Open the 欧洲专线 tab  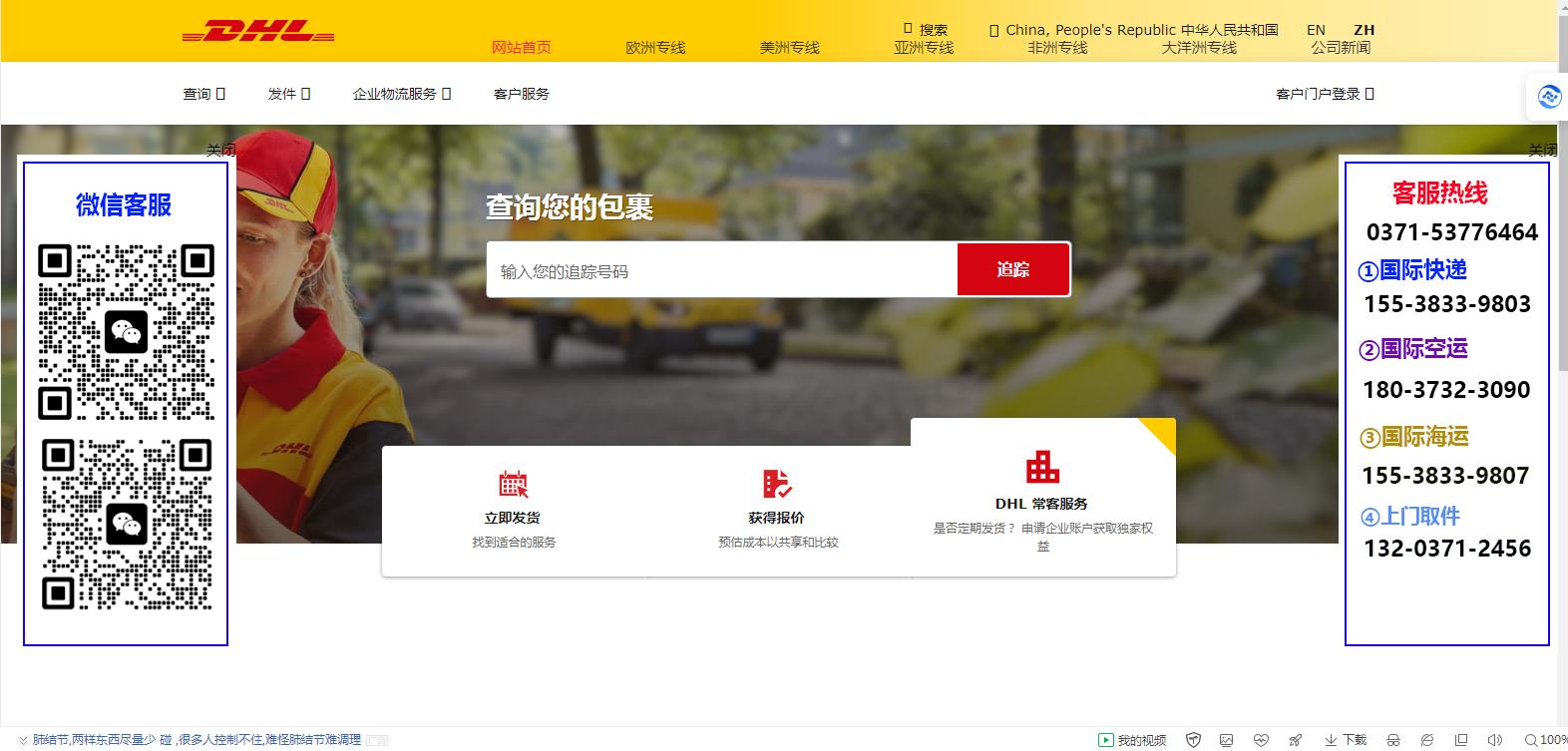pos(655,47)
